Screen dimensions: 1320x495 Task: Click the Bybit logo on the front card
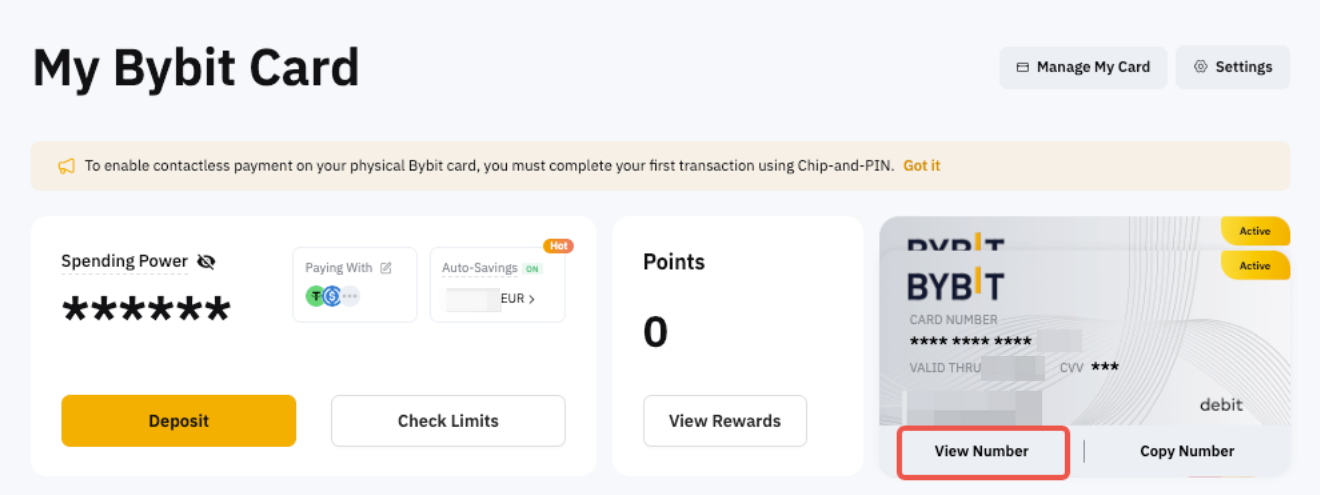955,285
